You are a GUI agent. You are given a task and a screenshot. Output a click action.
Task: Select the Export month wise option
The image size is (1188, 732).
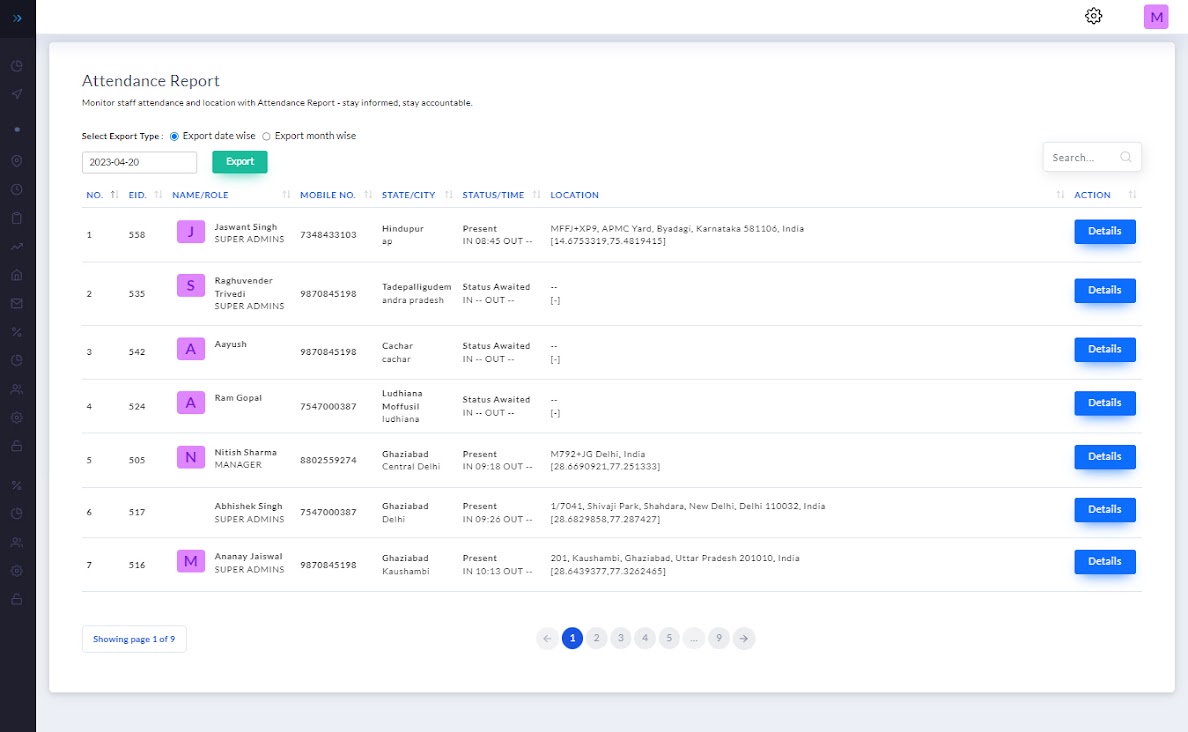267,136
